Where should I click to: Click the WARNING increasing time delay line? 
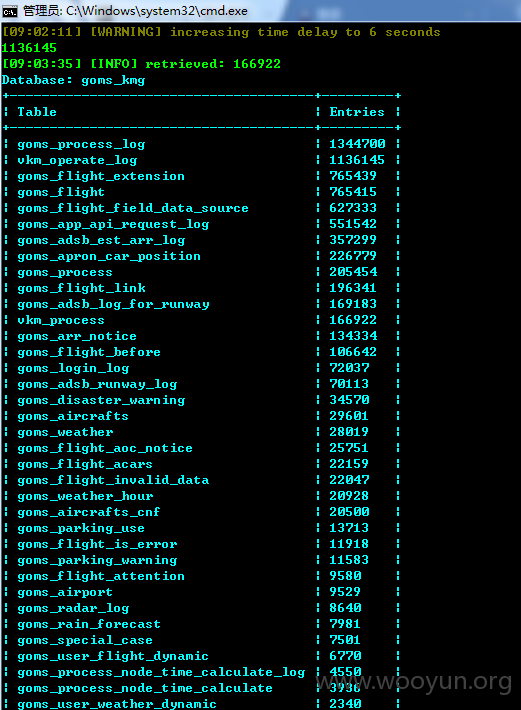[x=221, y=32]
